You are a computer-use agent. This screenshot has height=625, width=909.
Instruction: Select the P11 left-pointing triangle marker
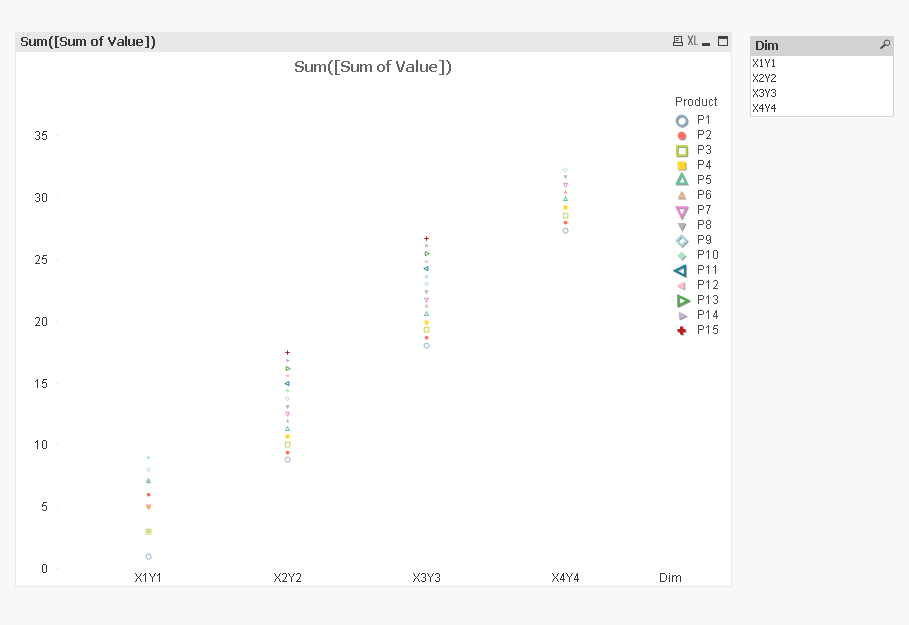(x=681, y=270)
